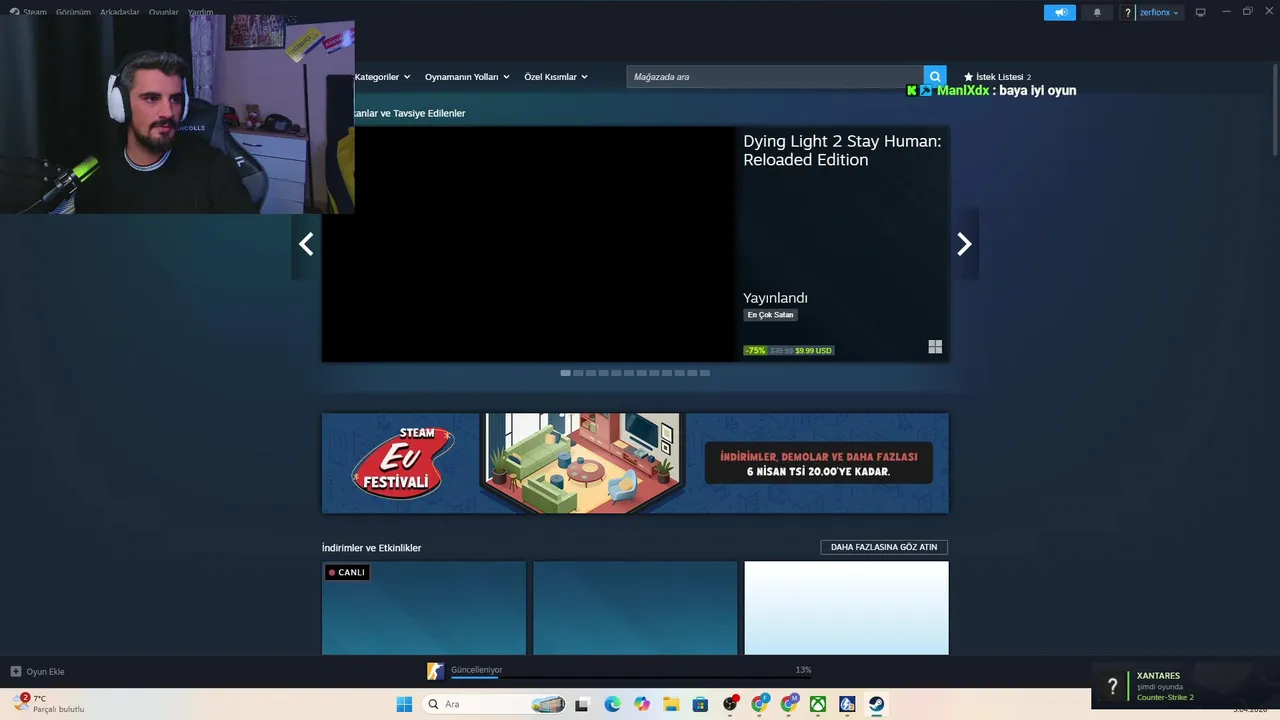The width and height of the screenshot is (1280, 720).
Task: Click Oyun Ekle to add a game
Action: [38, 671]
